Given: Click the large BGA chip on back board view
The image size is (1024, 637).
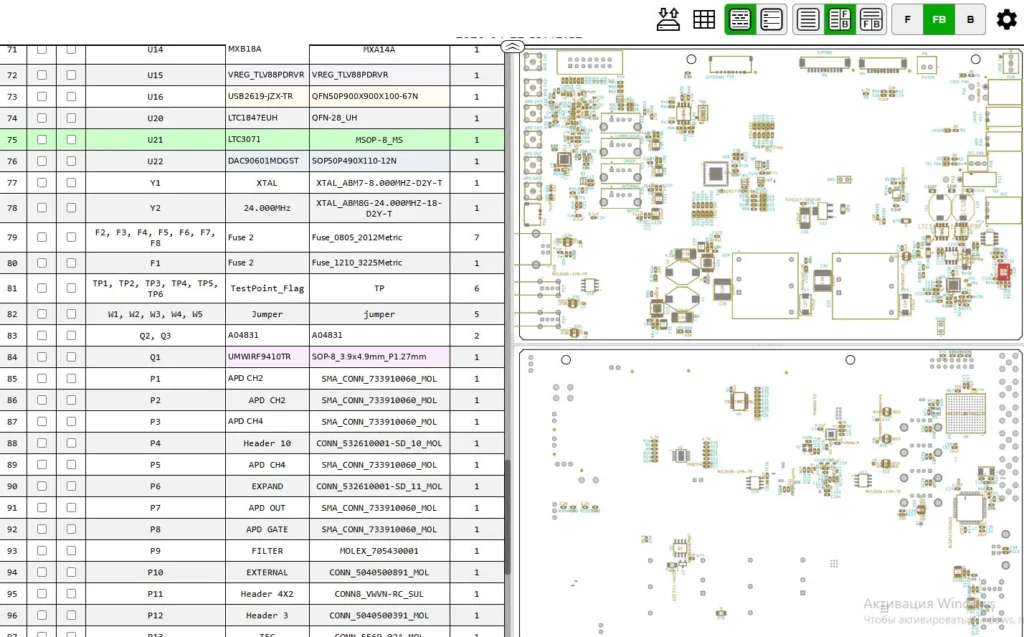Looking at the screenshot, I should click(965, 413).
